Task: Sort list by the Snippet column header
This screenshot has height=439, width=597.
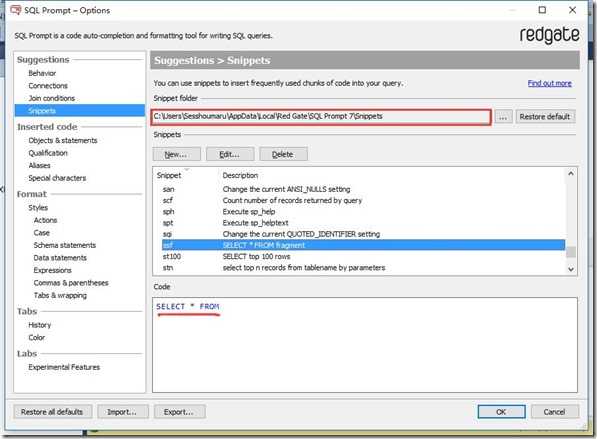Action: click(169, 176)
